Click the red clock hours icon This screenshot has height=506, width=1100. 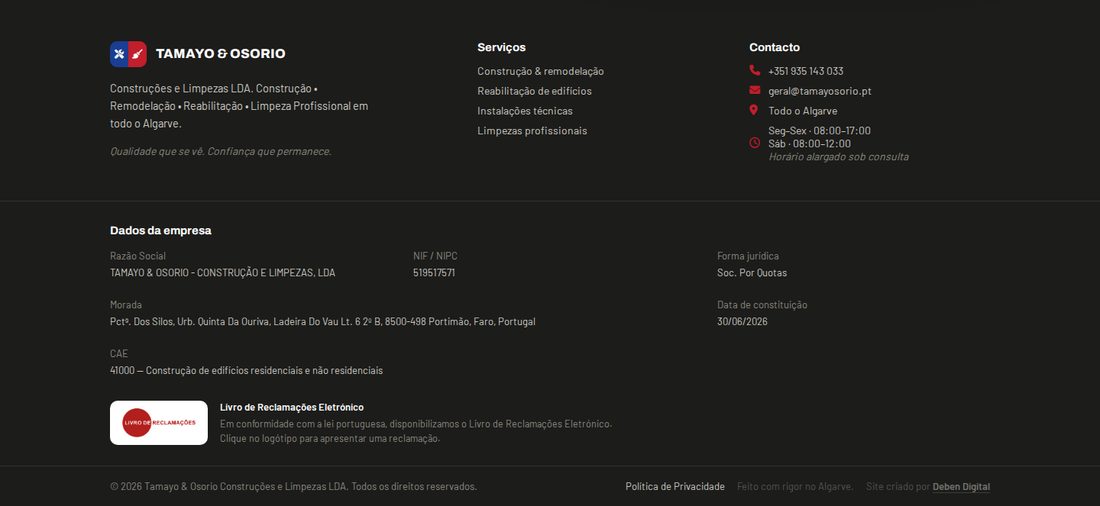[754, 143]
